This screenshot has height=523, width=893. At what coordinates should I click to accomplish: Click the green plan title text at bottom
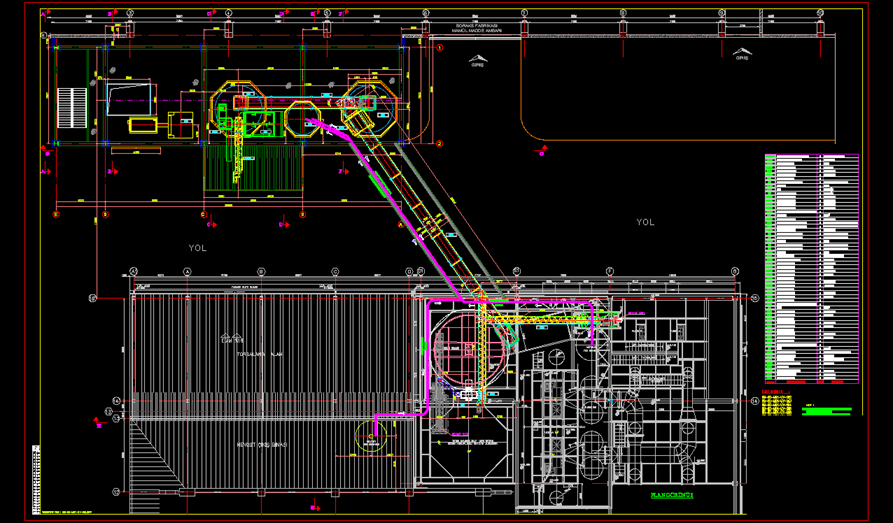click(672, 494)
